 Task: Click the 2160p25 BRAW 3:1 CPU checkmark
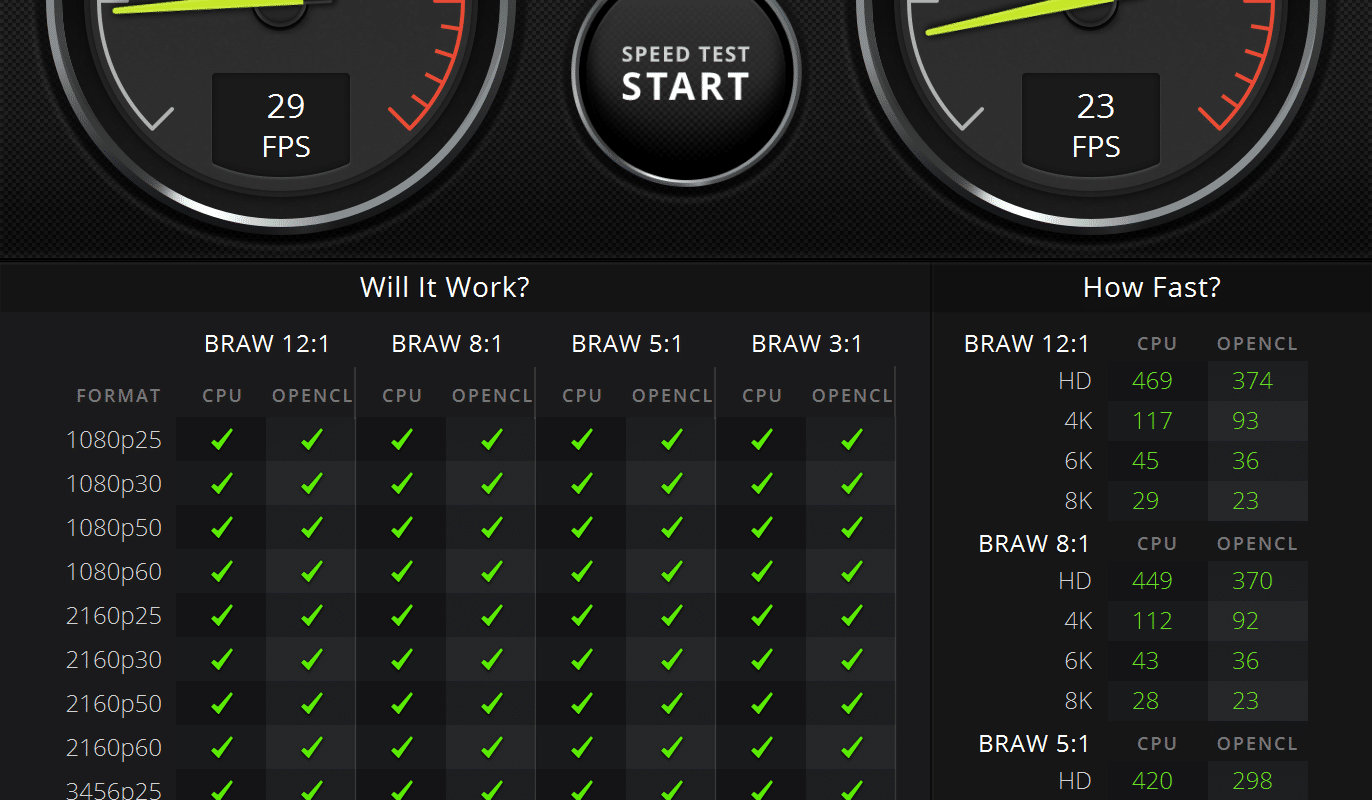(x=762, y=615)
